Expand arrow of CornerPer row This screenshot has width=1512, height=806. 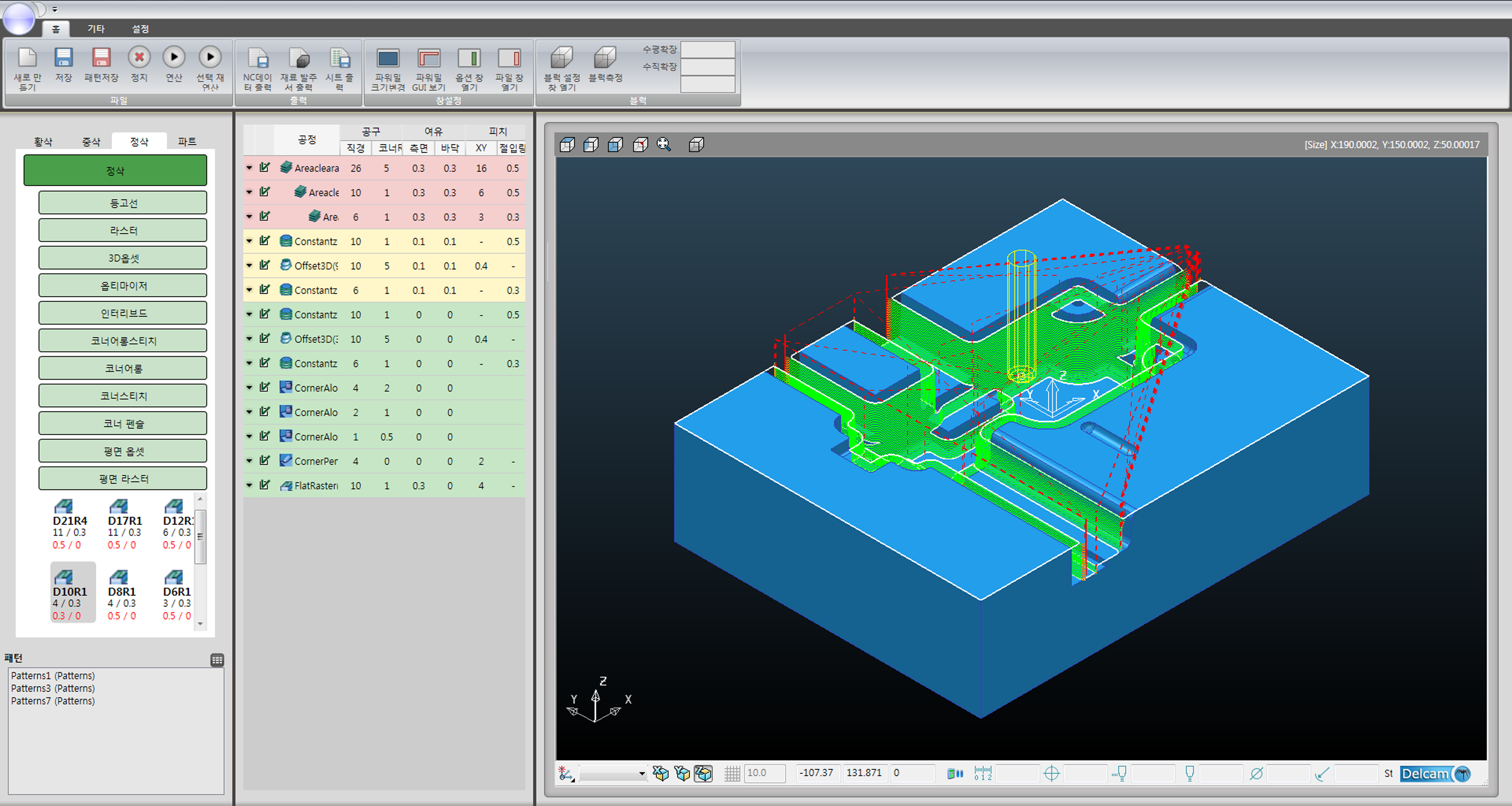coord(249,461)
